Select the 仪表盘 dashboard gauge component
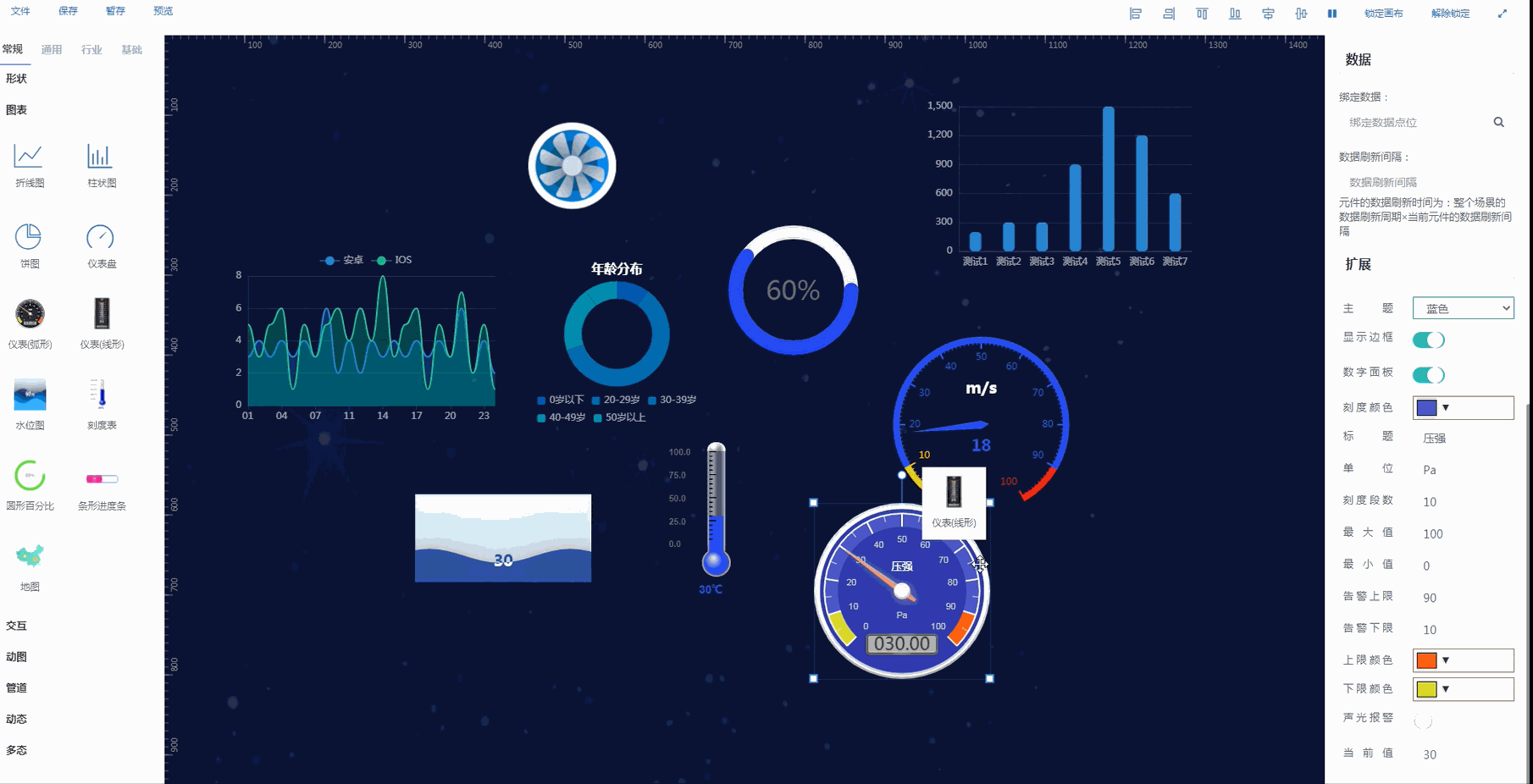 click(x=102, y=246)
